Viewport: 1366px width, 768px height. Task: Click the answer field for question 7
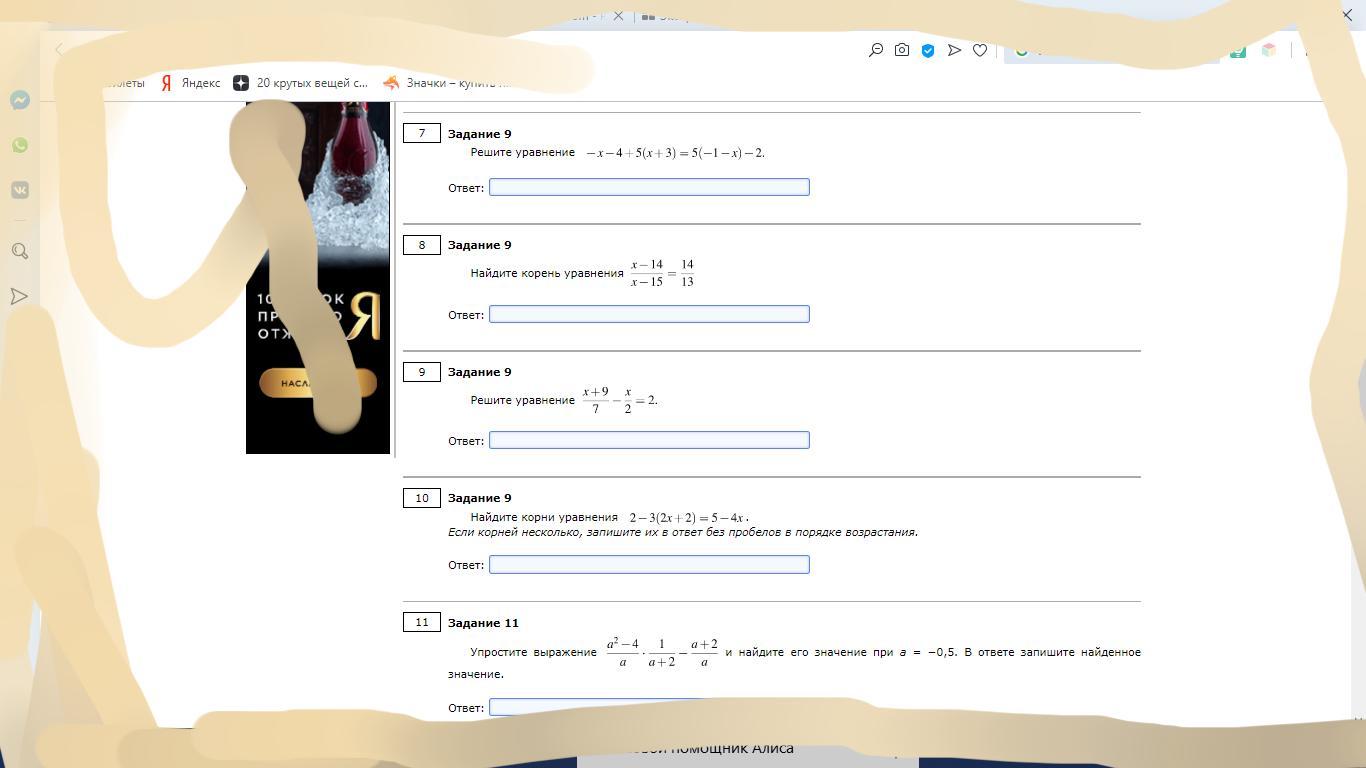(x=649, y=187)
